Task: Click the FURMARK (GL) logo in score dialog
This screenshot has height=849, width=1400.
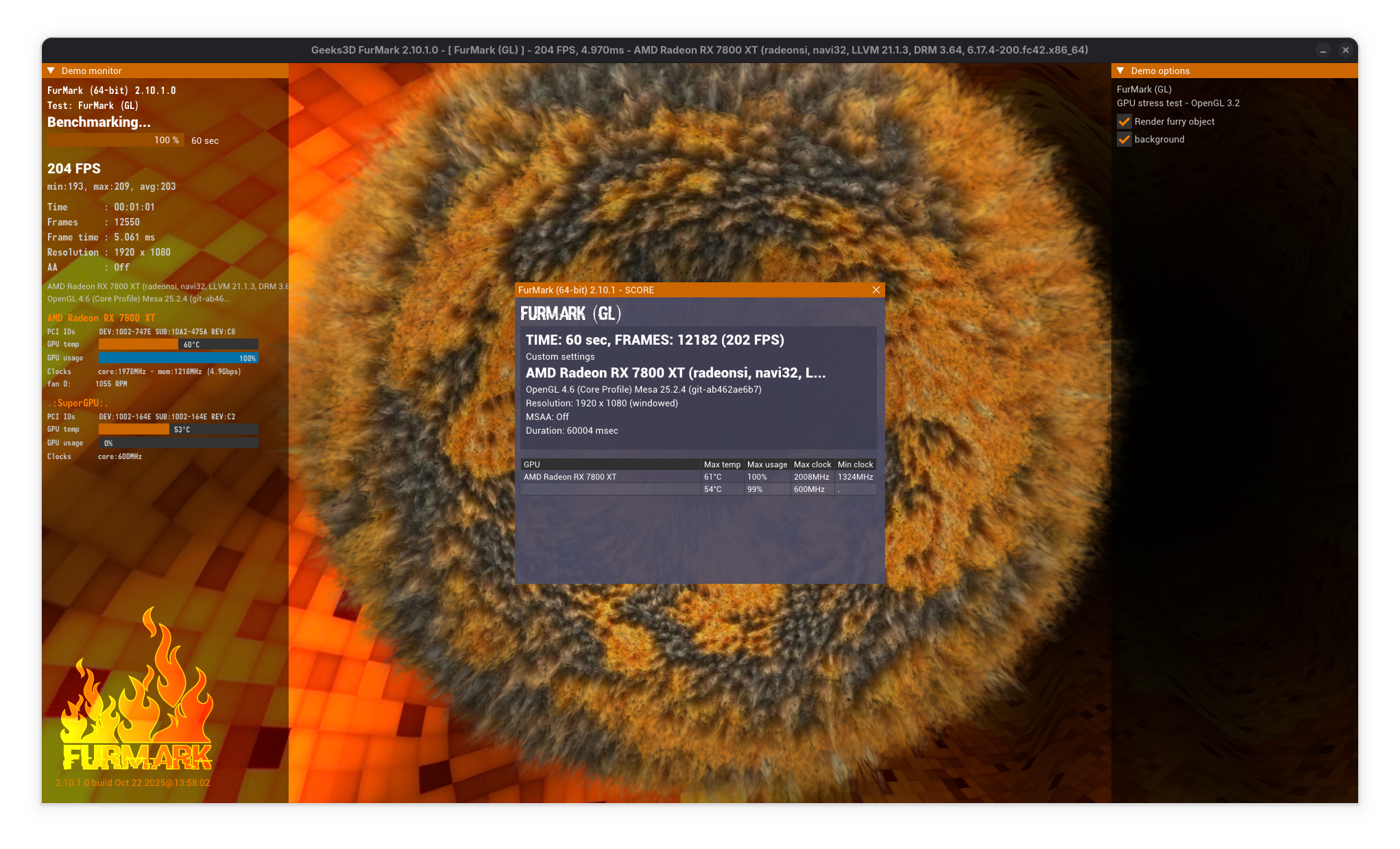Action: tap(570, 313)
